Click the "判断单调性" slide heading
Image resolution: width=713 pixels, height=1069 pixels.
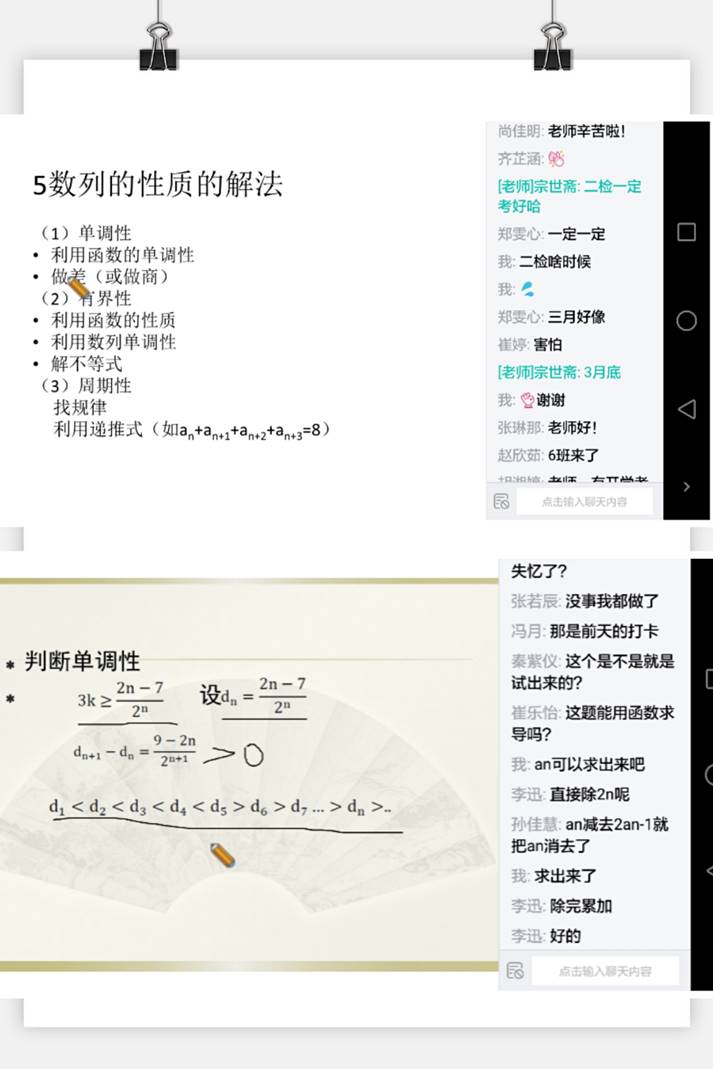[82, 661]
